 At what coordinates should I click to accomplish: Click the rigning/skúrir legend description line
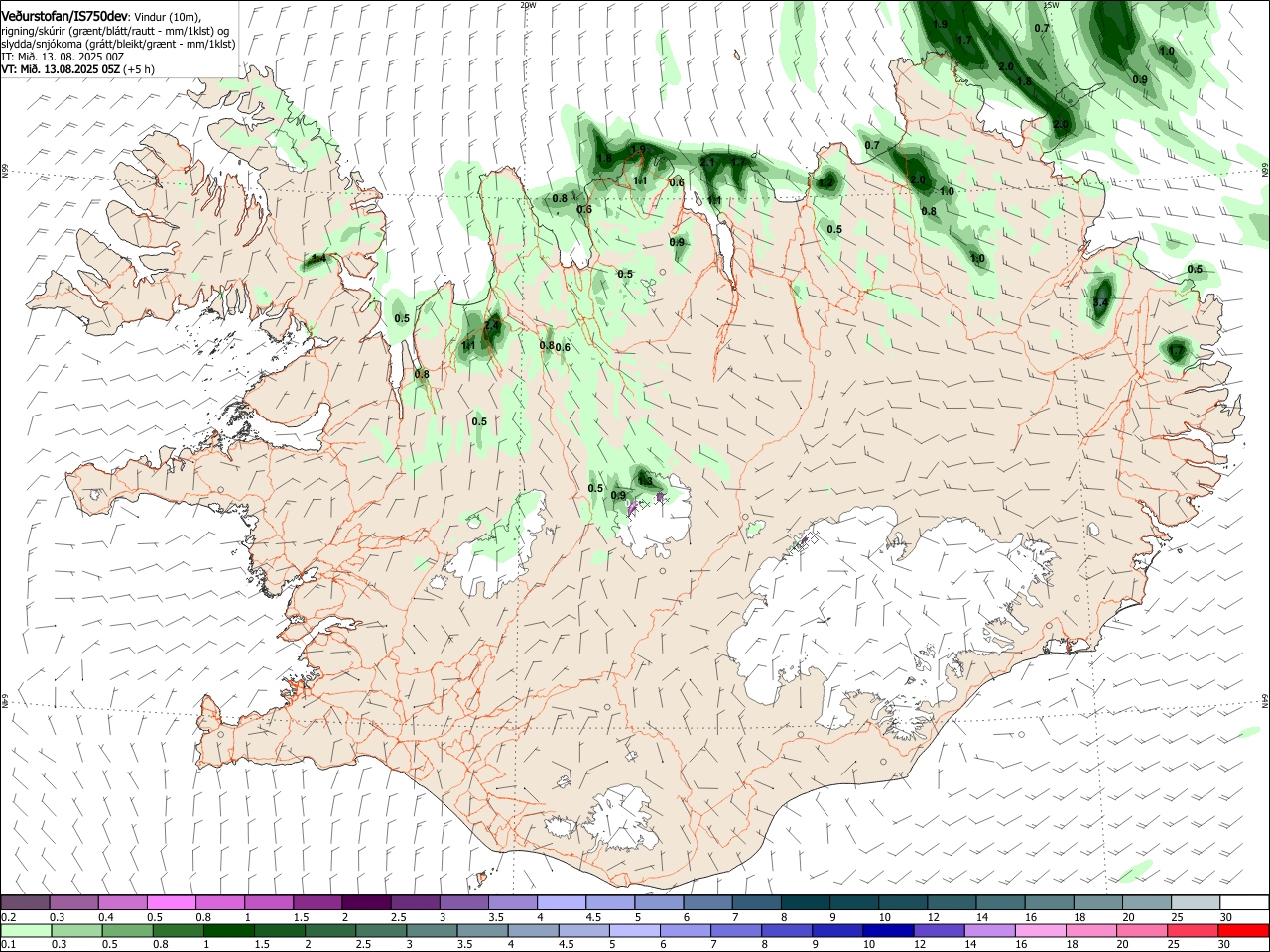click(115, 31)
